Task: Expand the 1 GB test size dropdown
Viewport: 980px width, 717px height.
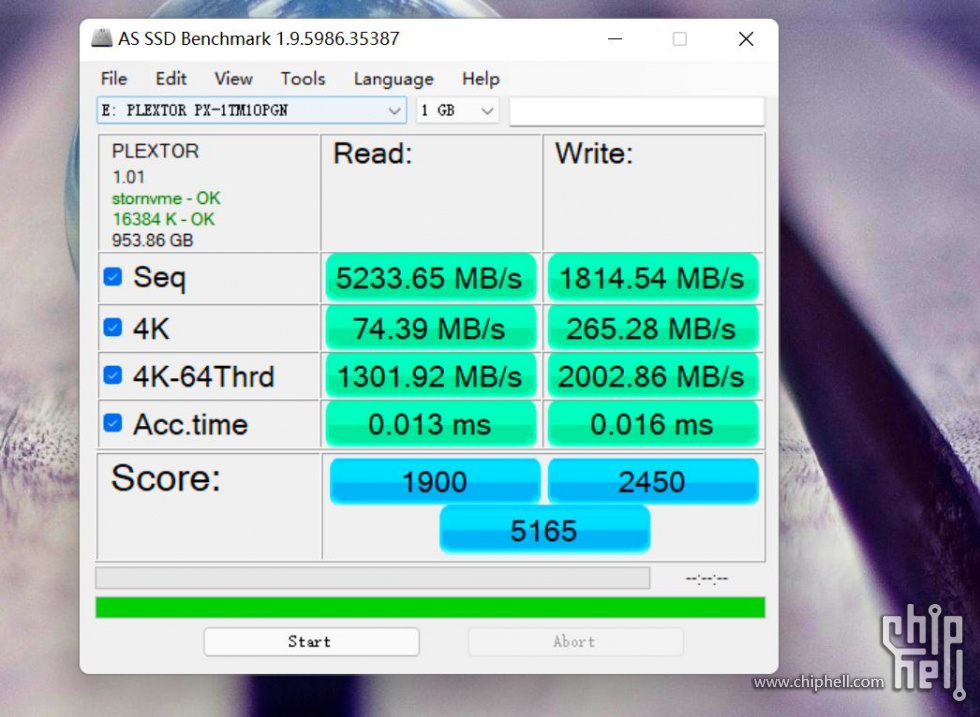Action: point(458,111)
